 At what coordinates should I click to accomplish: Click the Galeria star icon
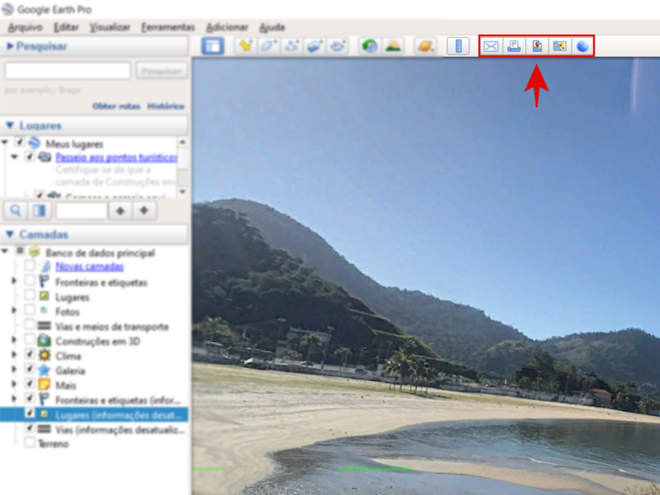click(44, 370)
